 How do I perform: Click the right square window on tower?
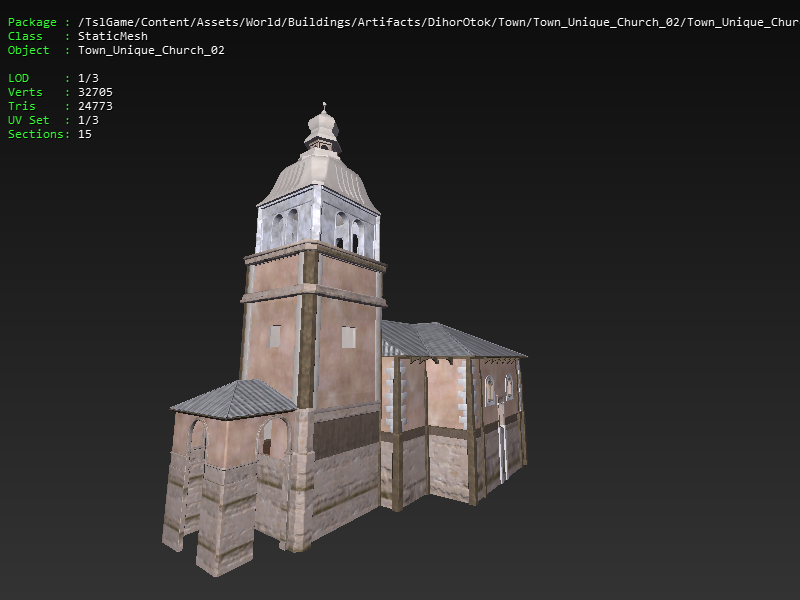(x=348, y=337)
